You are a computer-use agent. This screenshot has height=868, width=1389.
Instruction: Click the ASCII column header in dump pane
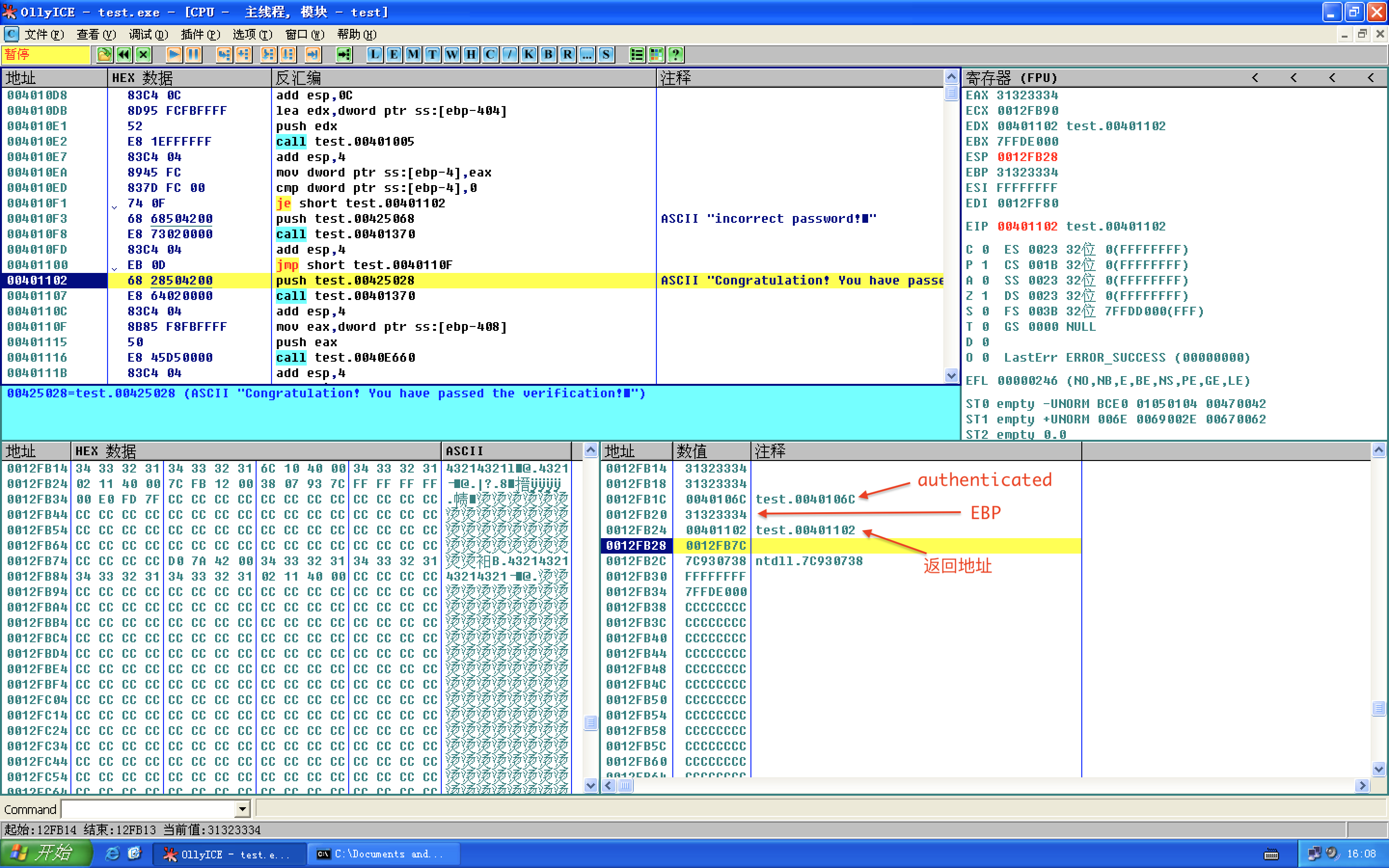pyautogui.click(x=506, y=451)
